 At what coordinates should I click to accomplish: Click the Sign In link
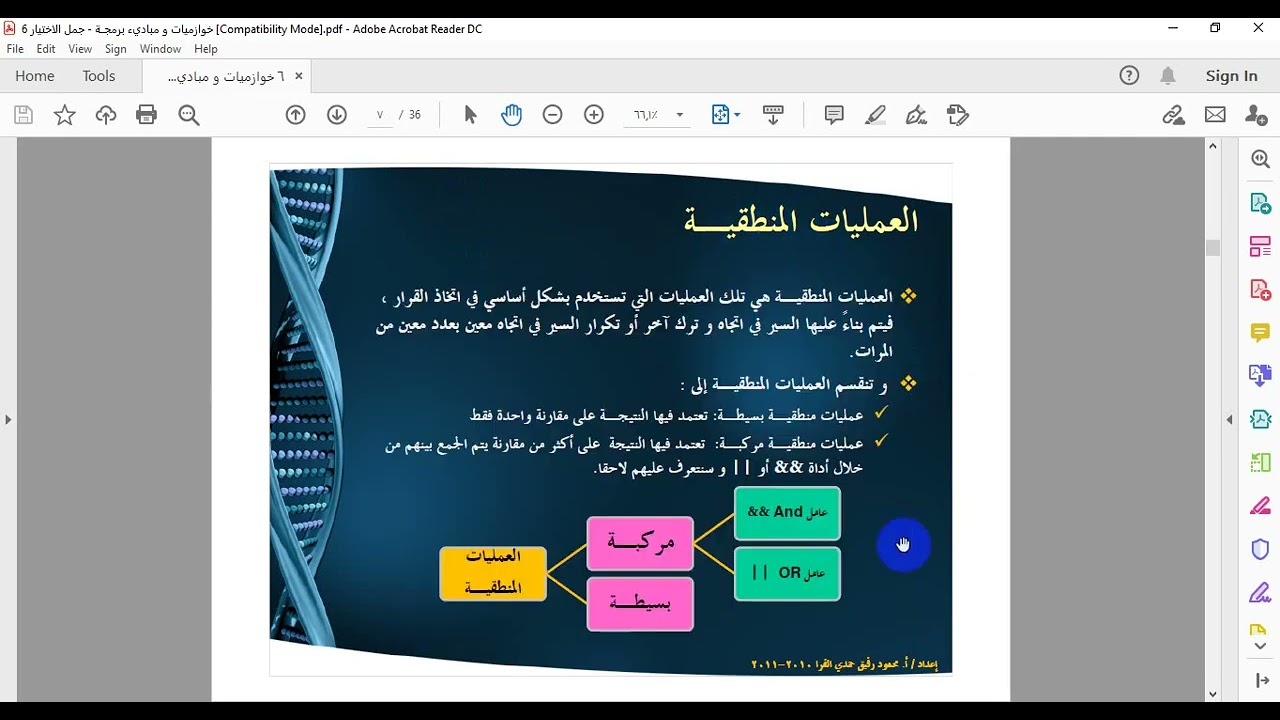1231,76
